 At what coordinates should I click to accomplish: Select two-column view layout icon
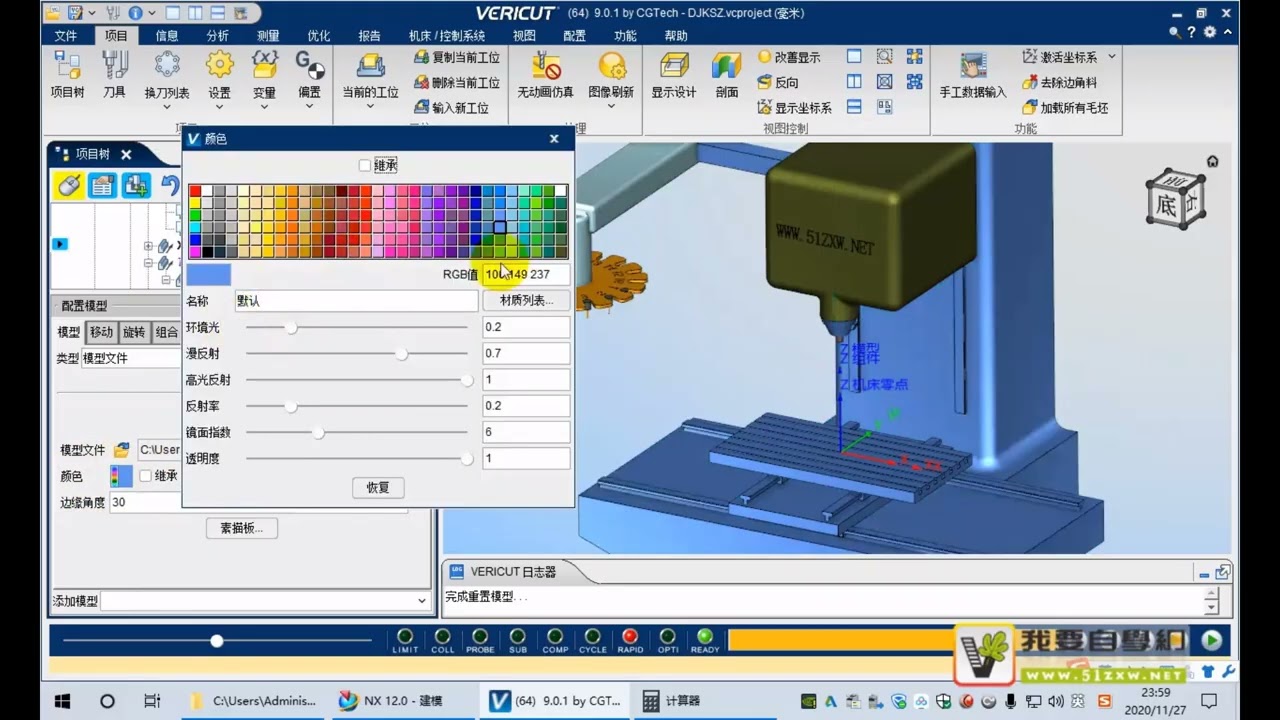click(854, 82)
